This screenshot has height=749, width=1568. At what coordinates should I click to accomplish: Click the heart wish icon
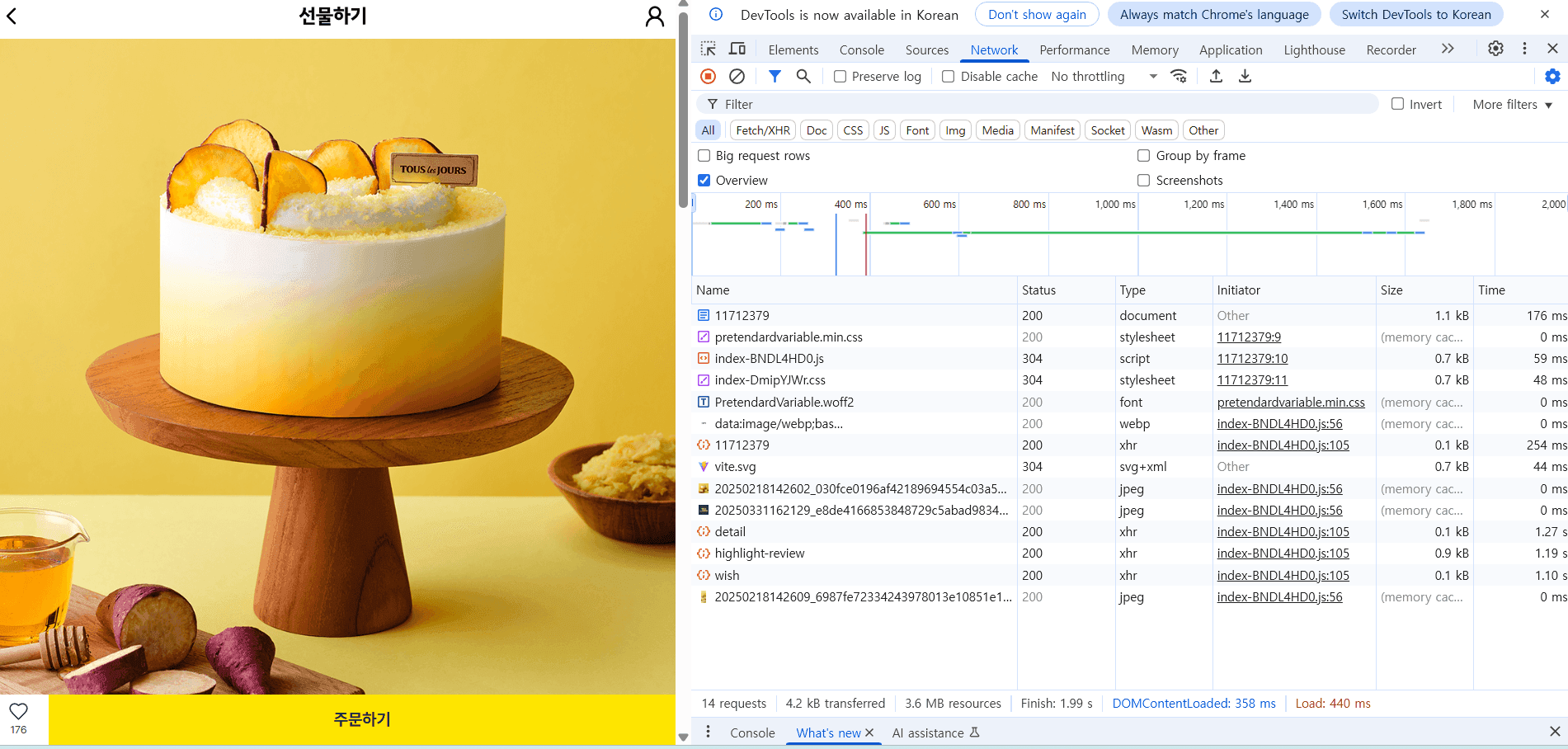pyautogui.click(x=19, y=711)
